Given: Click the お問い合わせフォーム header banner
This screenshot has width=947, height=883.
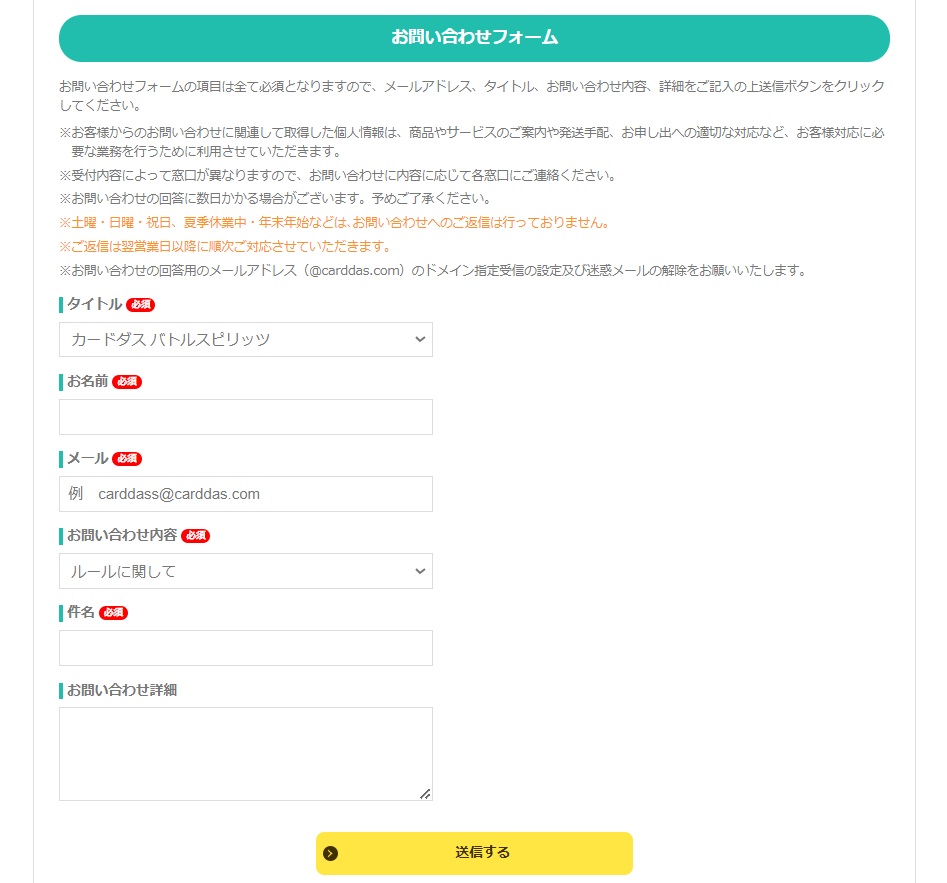Looking at the screenshot, I should click(x=474, y=38).
